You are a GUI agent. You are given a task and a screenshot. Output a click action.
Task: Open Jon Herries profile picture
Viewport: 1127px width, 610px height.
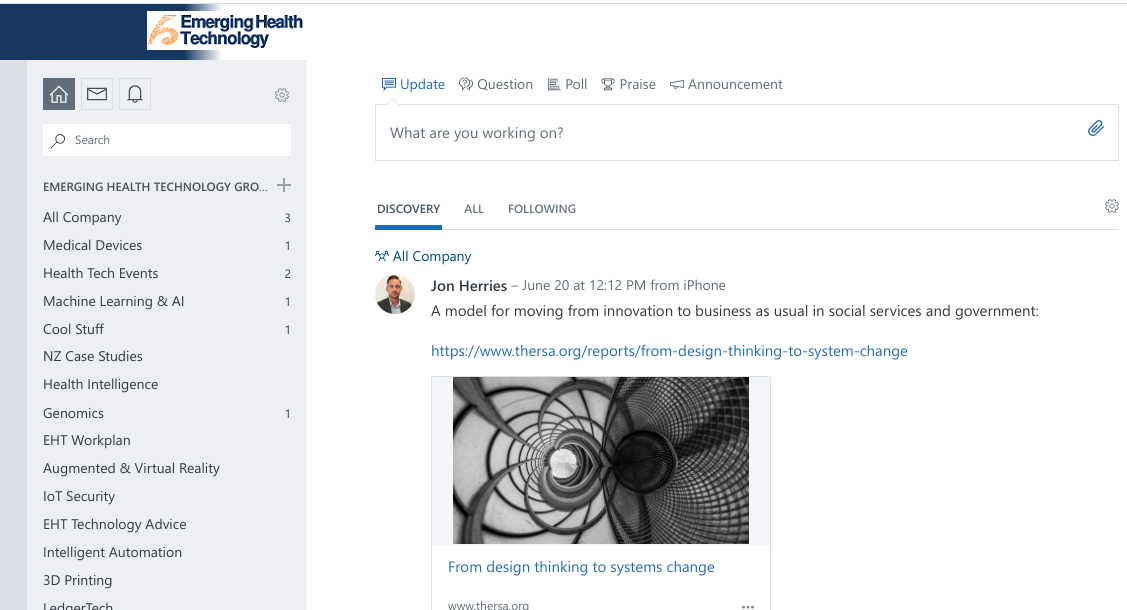pyautogui.click(x=395, y=295)
